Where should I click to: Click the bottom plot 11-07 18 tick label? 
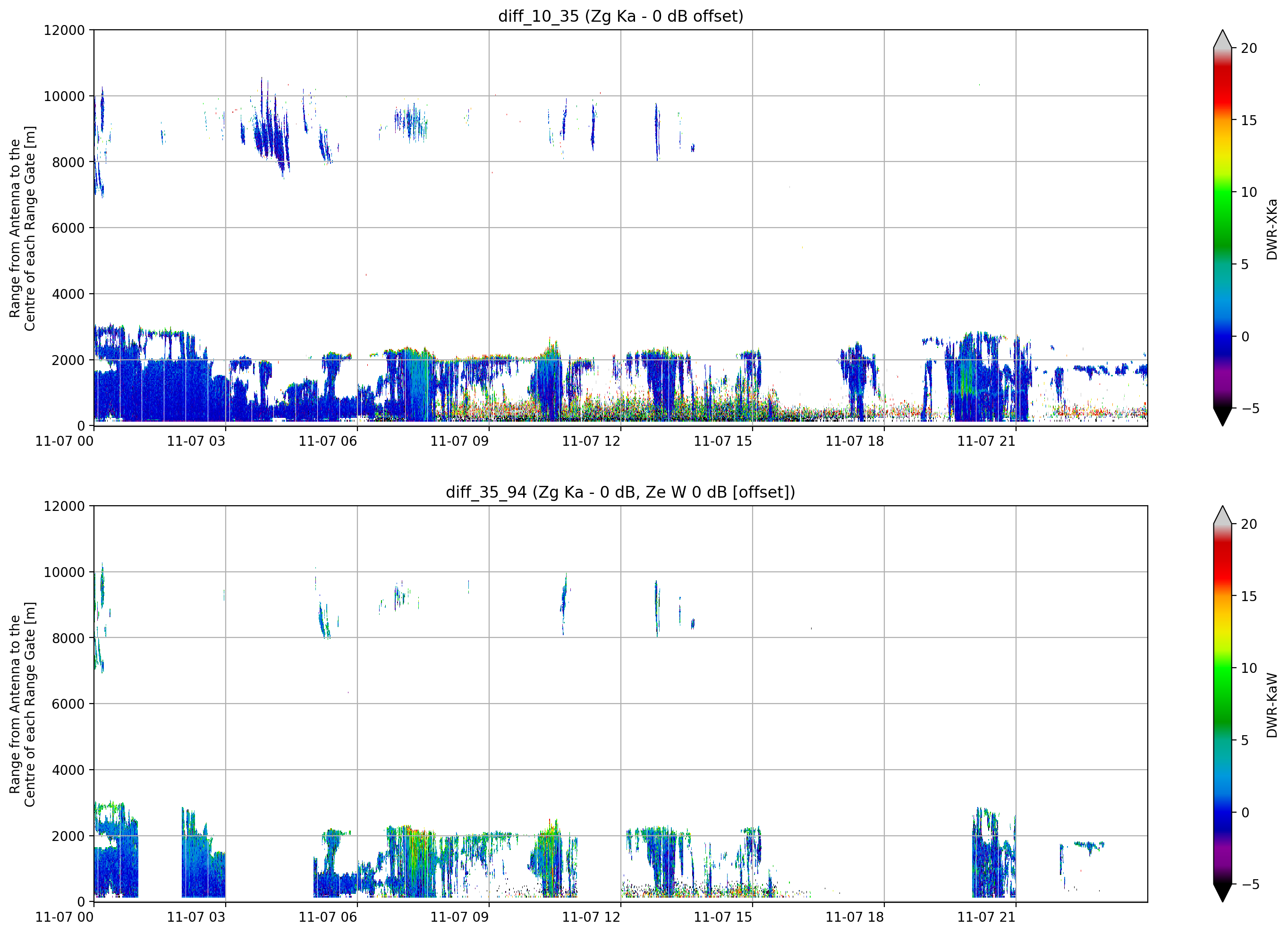(855, 917)
